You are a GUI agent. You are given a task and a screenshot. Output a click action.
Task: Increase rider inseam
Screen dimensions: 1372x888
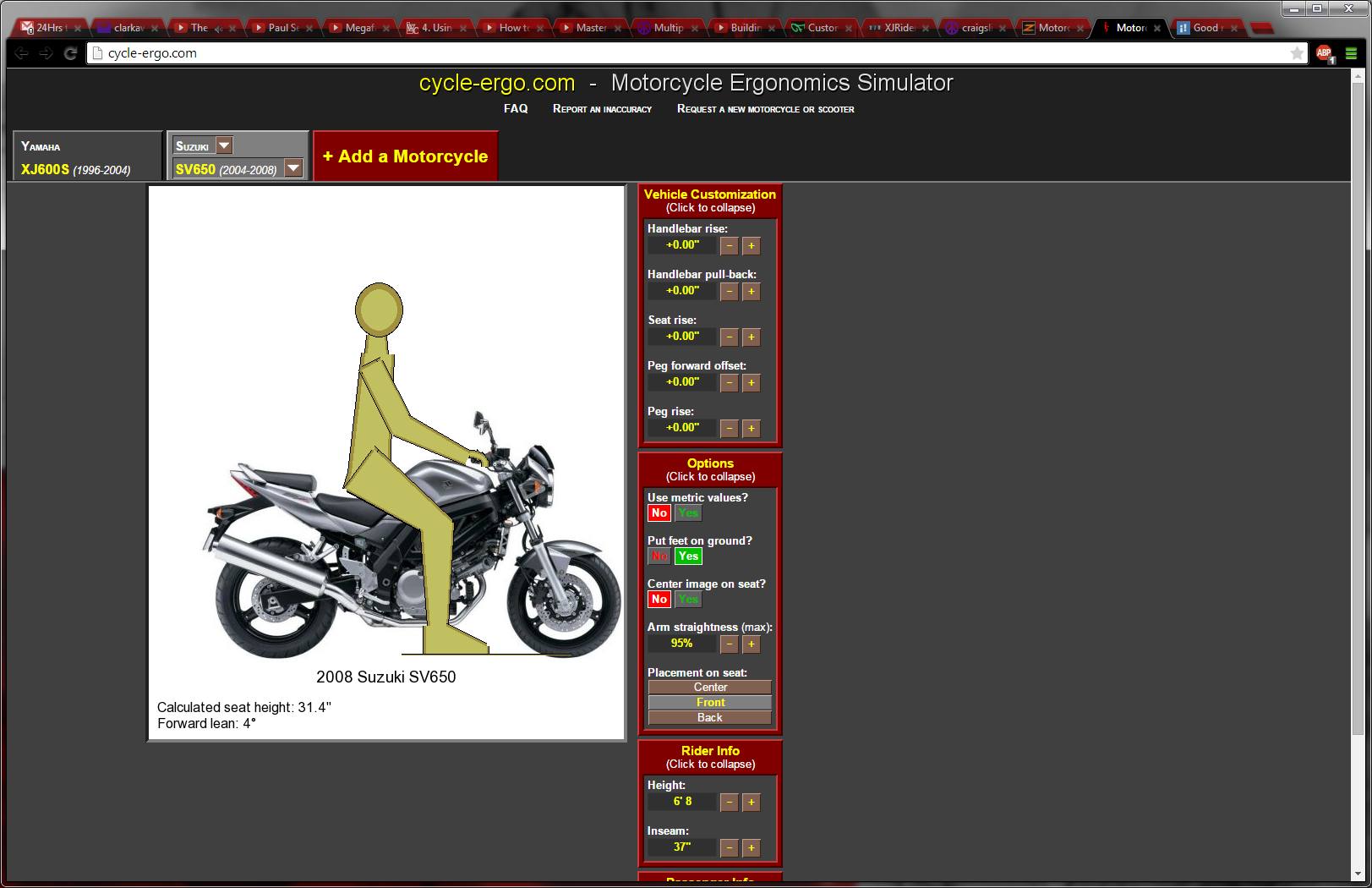click(x=752, y=848)
